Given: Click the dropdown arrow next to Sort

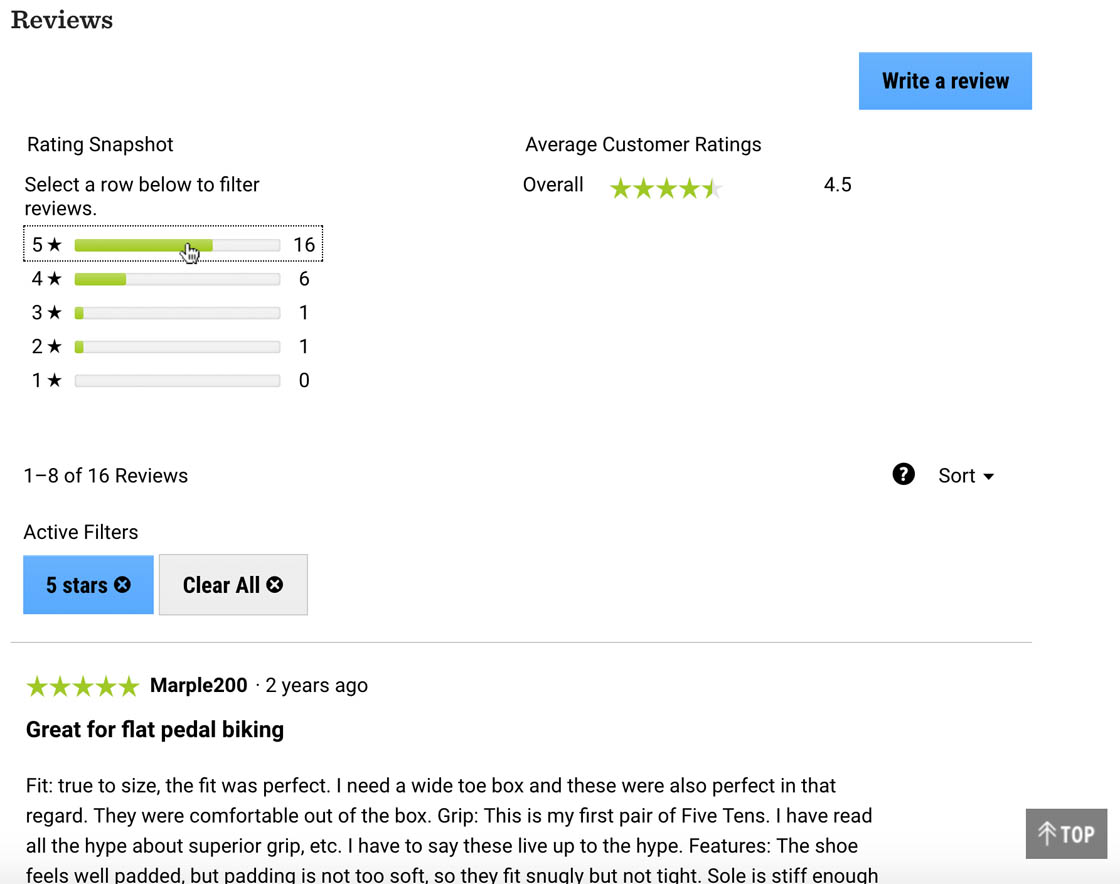Looking at the screenshot, I should coord(989,477).
